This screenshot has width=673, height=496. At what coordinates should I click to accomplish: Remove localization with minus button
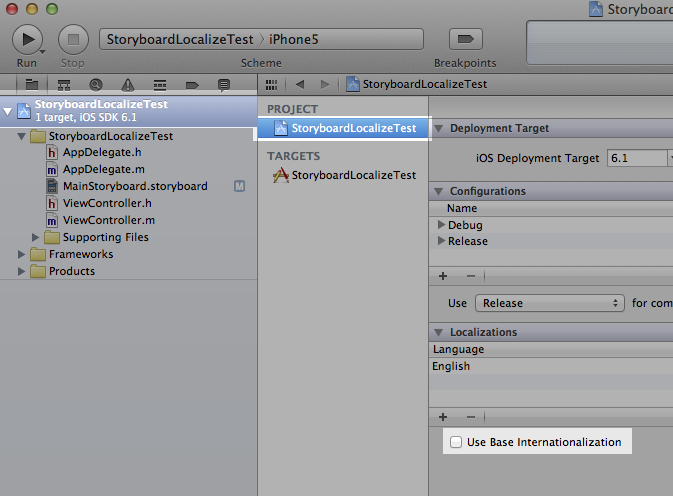(x=471, y=417)
